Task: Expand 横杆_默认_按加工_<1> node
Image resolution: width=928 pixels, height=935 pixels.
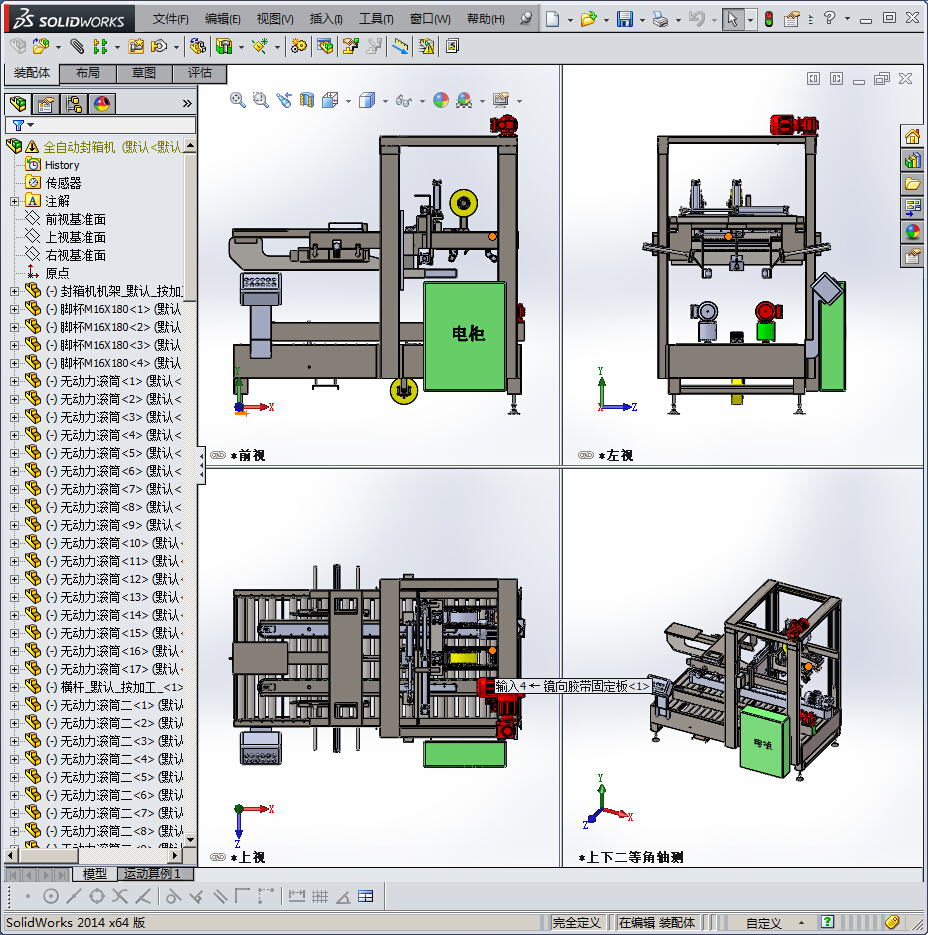Action: tap(14, 687)
